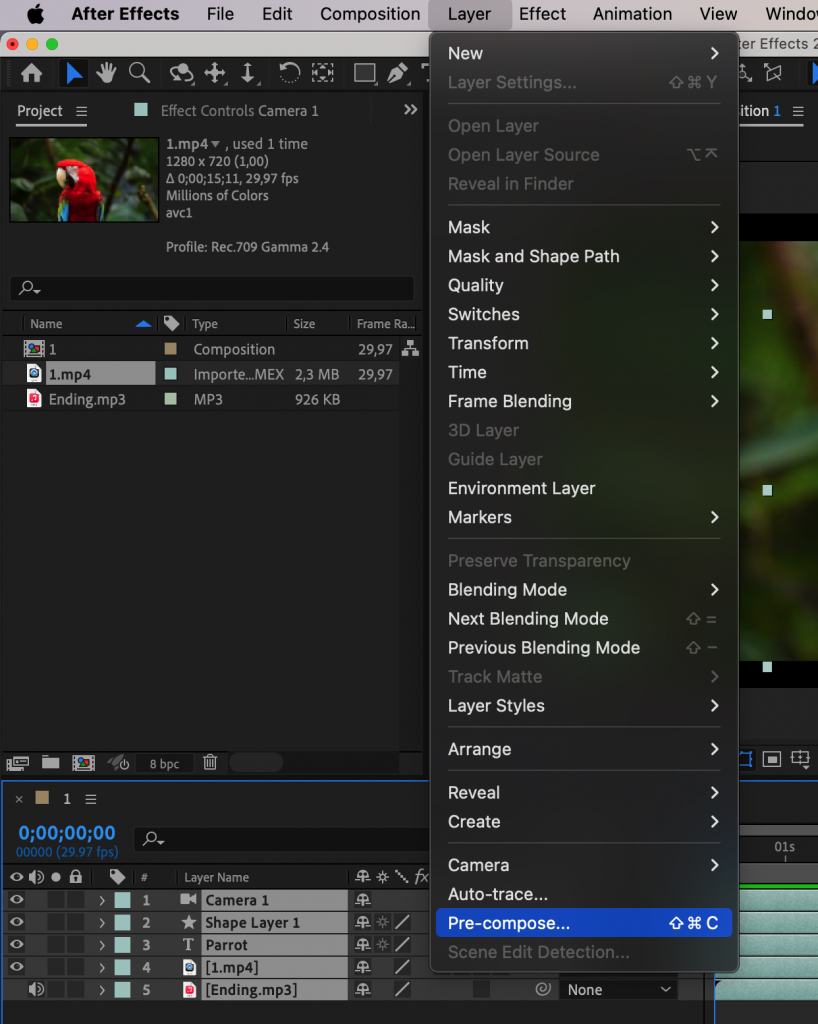The width and height of the screenshot is (818, 1024).
Task: Click the label color swatch of Shape Layer 1
Action: tap(121, 922)
